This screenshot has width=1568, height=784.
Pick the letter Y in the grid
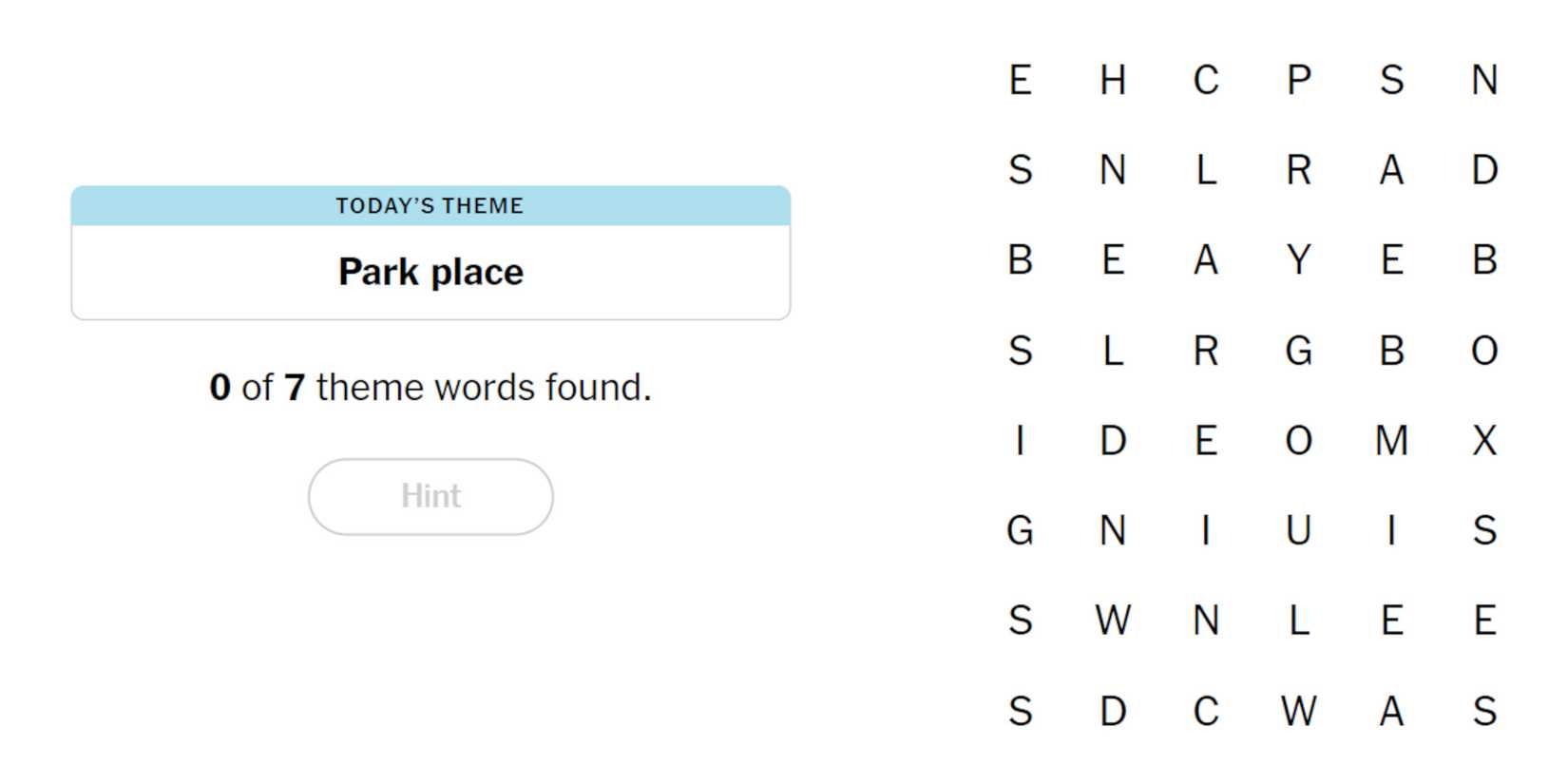[x=1299, y=259]
